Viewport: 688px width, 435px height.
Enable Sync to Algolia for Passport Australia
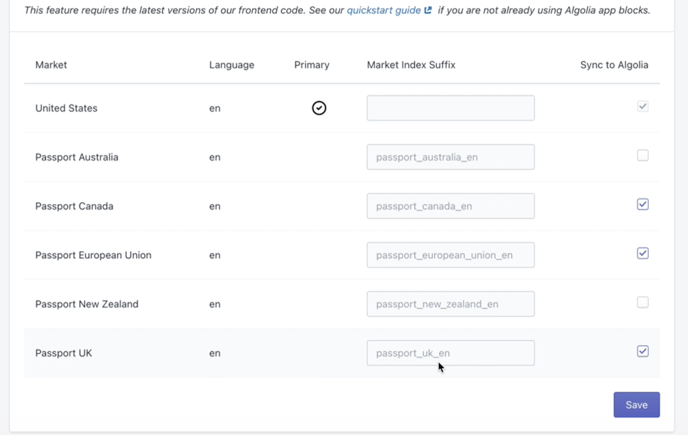point(643,155)
